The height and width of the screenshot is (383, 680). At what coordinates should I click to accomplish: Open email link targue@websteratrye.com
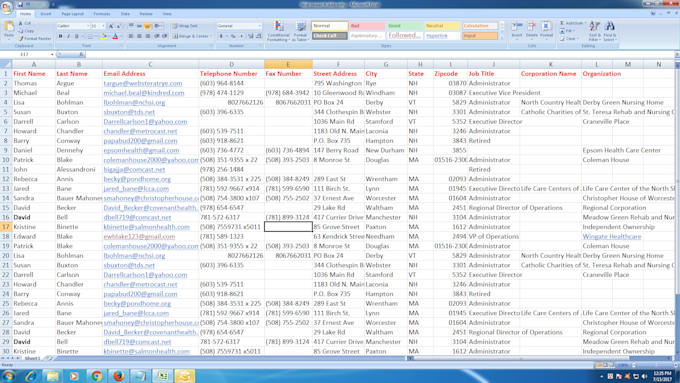click(143, 83)
